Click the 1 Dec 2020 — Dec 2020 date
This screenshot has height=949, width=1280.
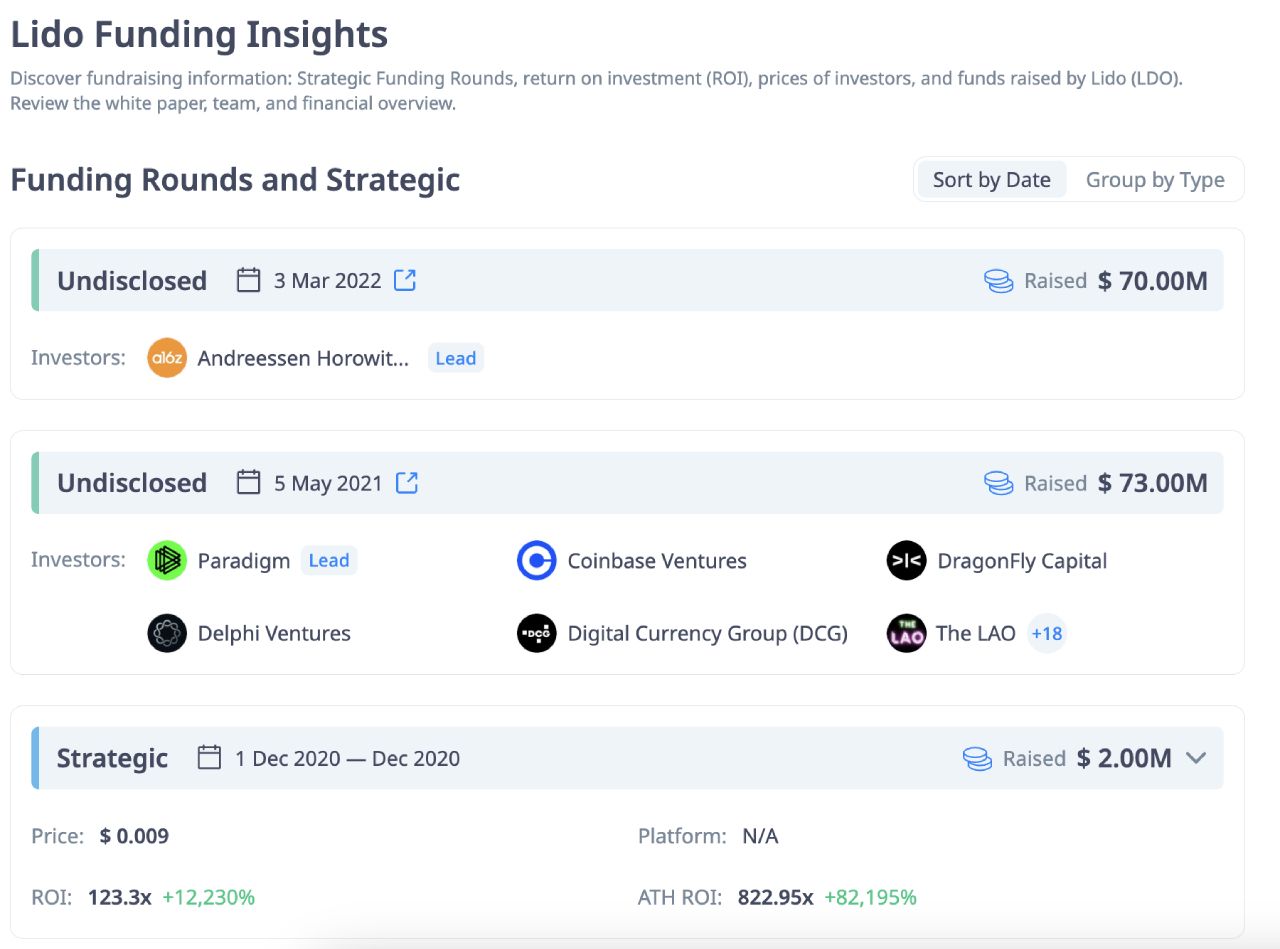point(347,758)
